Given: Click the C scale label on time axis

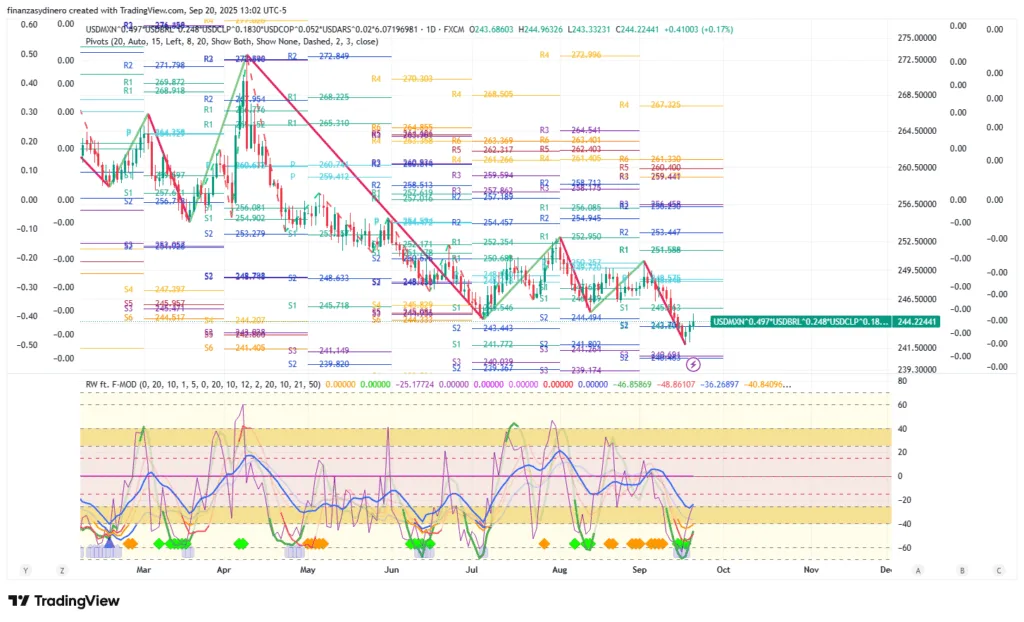Looking at the screenshot, I should coord(999,570).
